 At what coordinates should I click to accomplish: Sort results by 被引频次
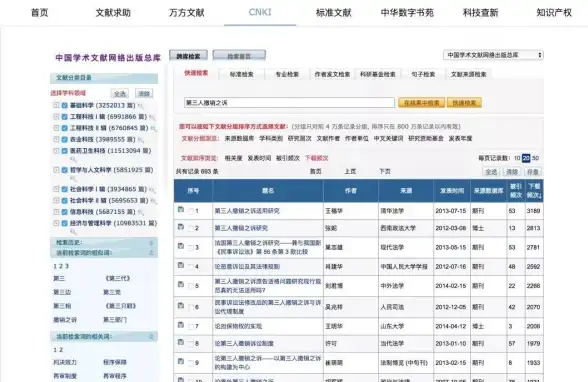point(288,158)
